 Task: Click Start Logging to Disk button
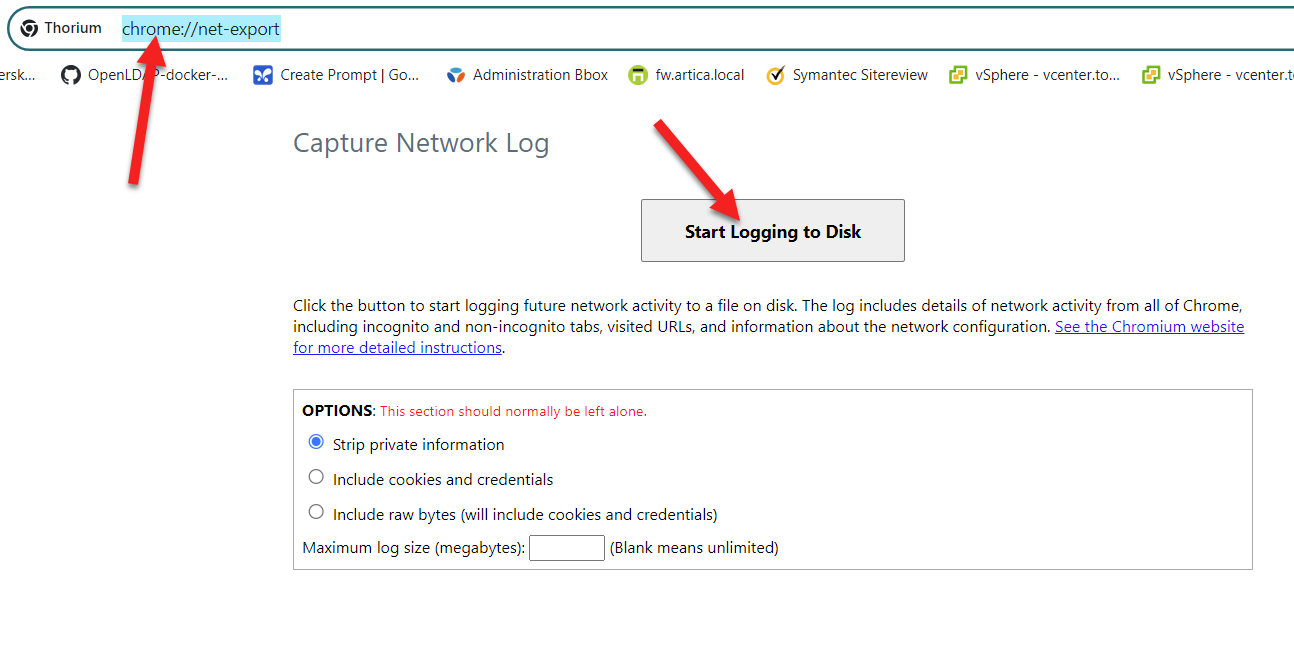point(772,231)
